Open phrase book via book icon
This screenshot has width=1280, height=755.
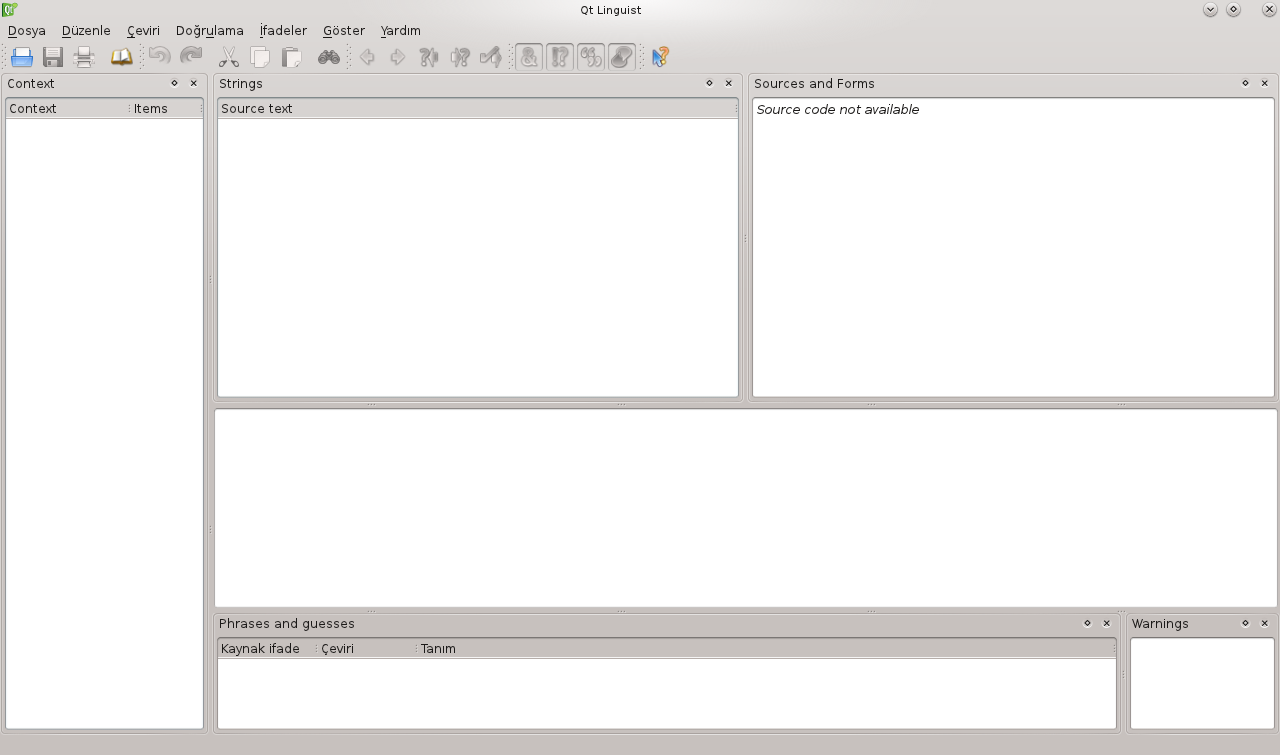[121, 57]
